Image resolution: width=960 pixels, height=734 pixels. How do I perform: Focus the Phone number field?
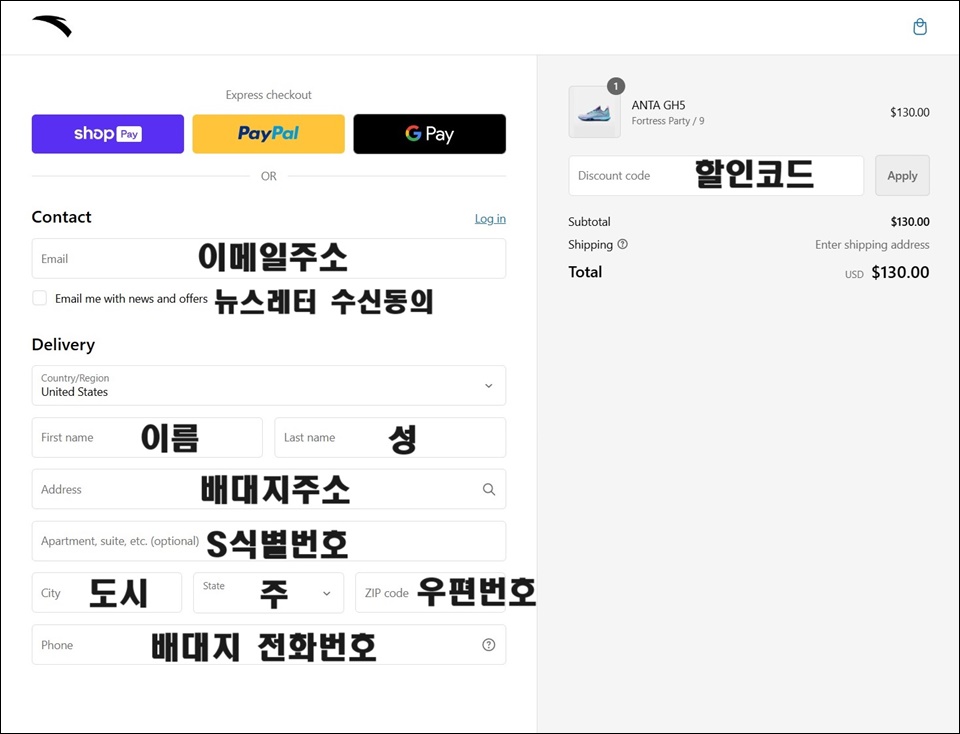pos(269,645)
